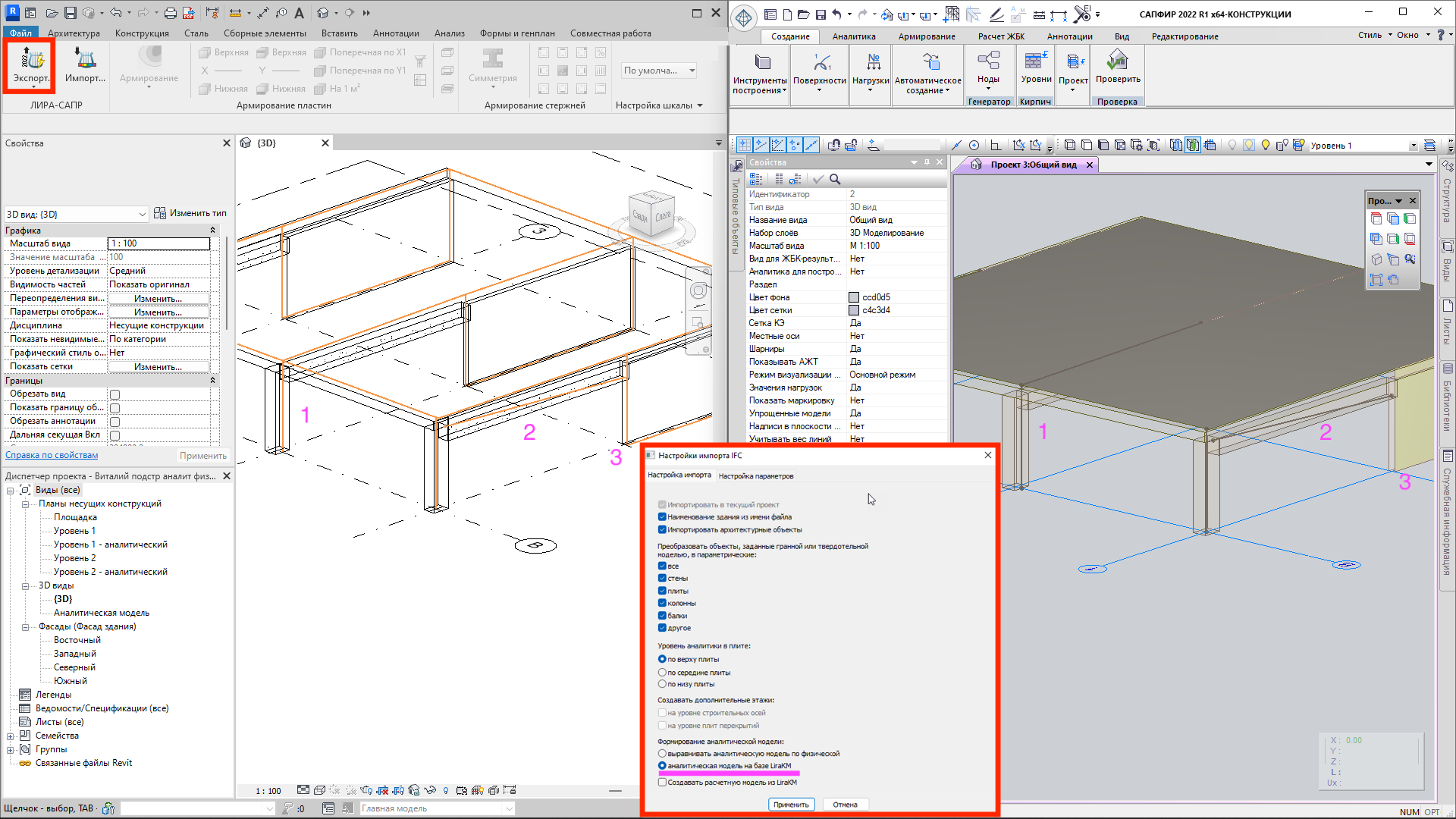Select по середине плиты radio option

point(662,673)
